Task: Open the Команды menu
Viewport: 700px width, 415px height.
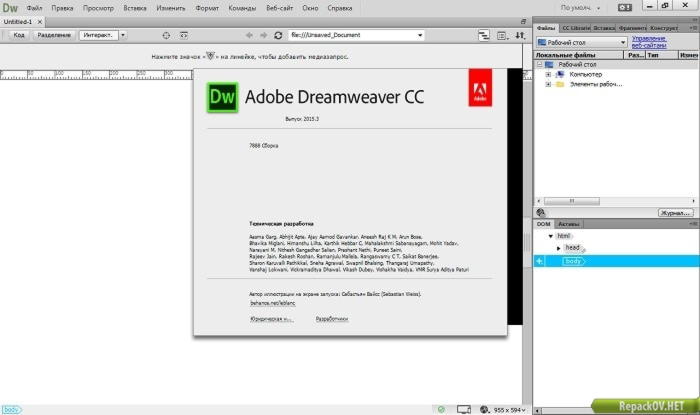Action: (x=242, y=8)
